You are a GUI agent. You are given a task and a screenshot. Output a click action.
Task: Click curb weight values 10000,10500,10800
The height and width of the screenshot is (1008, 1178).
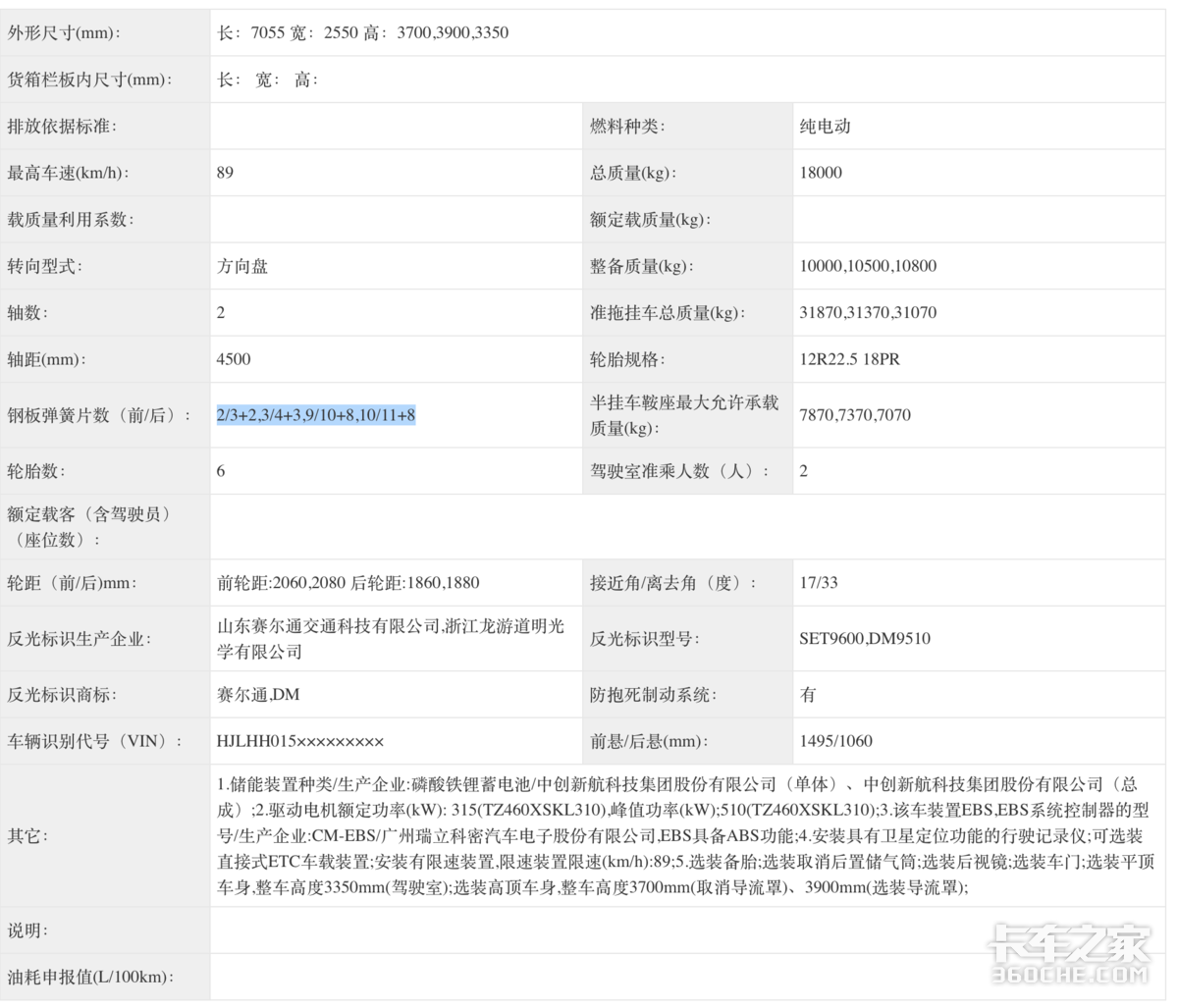click(868, 266)
